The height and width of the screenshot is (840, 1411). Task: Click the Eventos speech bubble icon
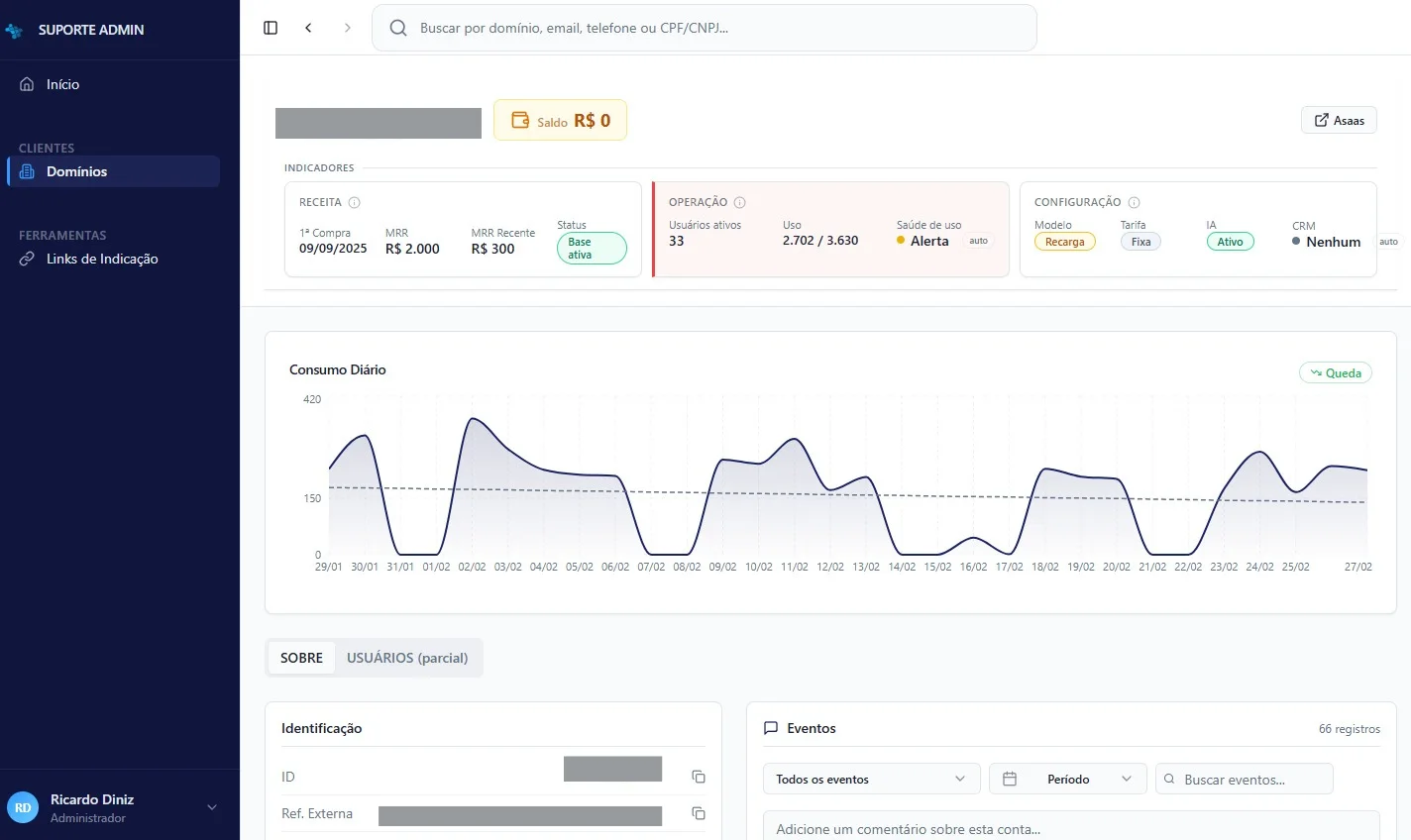771,728
